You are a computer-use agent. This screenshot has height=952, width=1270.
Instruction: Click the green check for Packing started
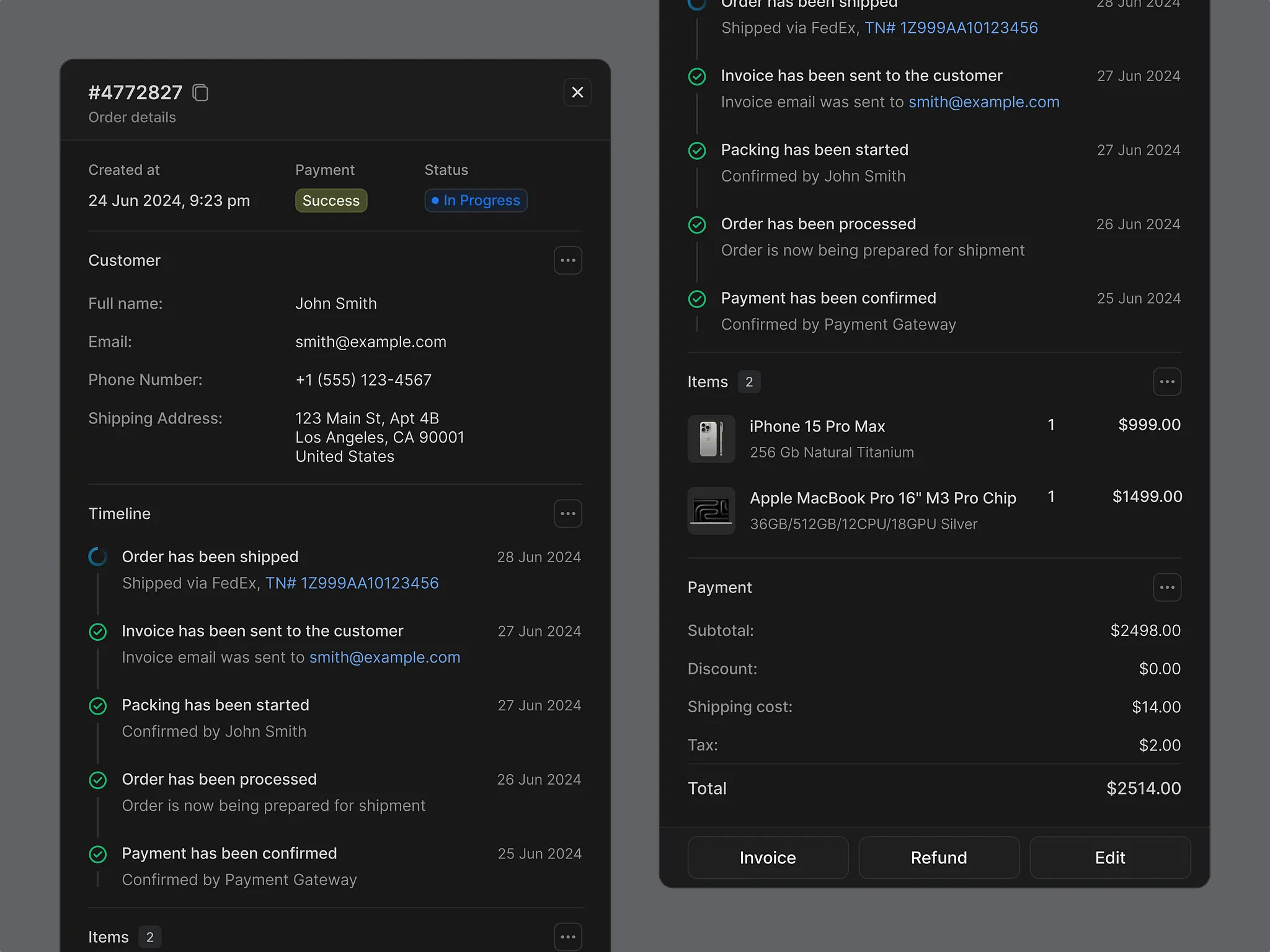pyautogui.click(x=98, y=706)
